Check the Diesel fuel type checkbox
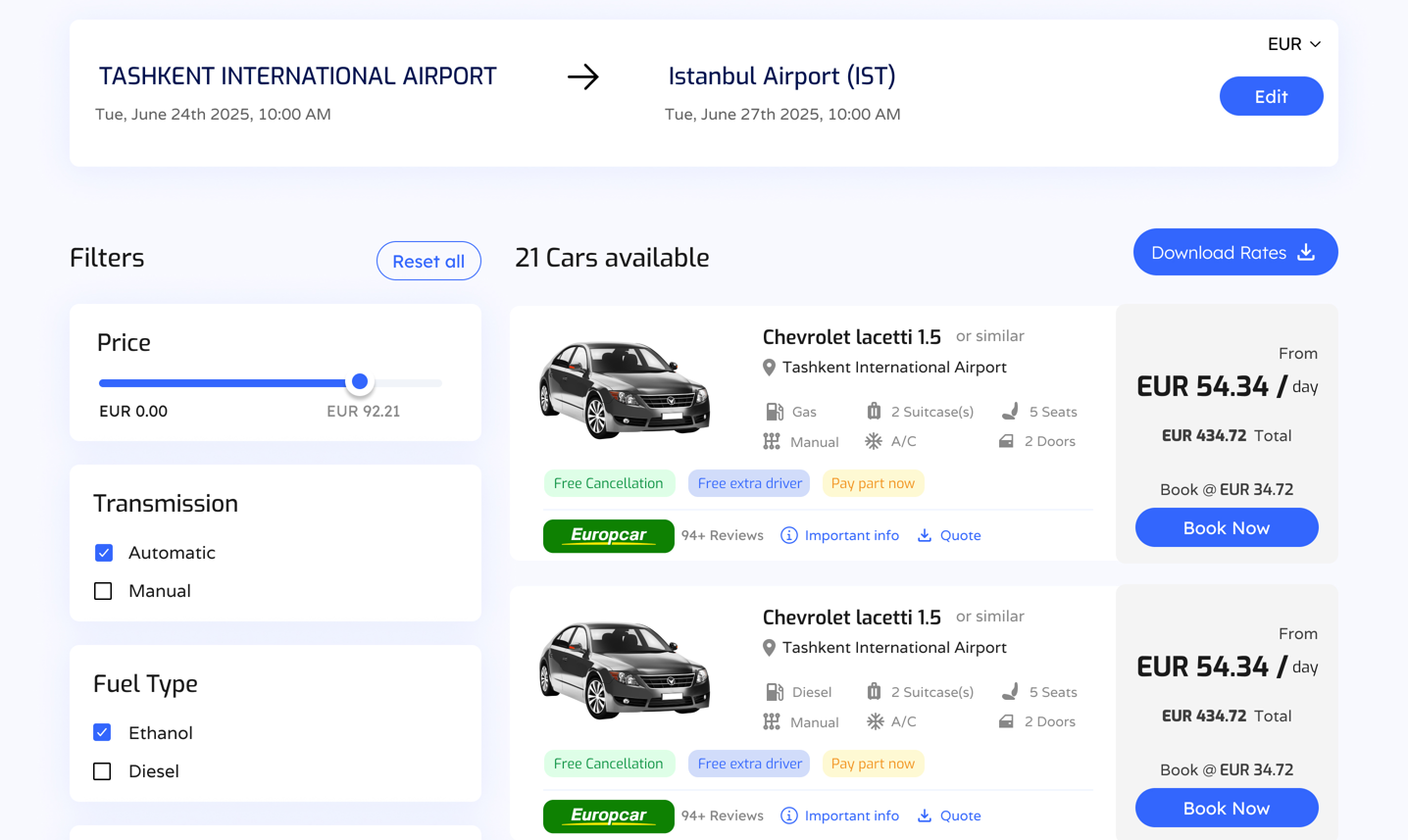This screenshot has height=840, width=1408. point(102,771)
